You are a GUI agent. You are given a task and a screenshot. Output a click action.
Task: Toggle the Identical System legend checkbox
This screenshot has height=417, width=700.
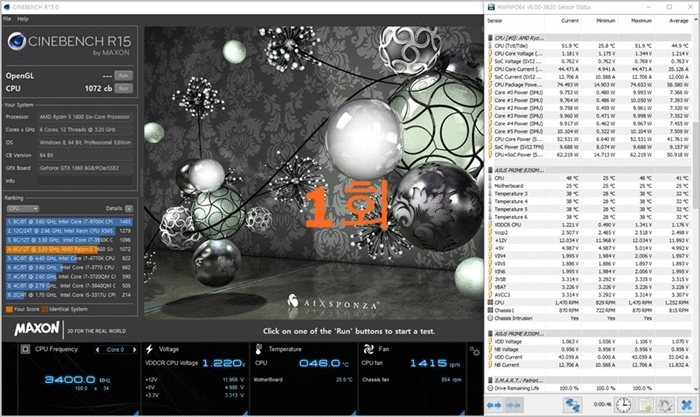click(x=44, y=309)
